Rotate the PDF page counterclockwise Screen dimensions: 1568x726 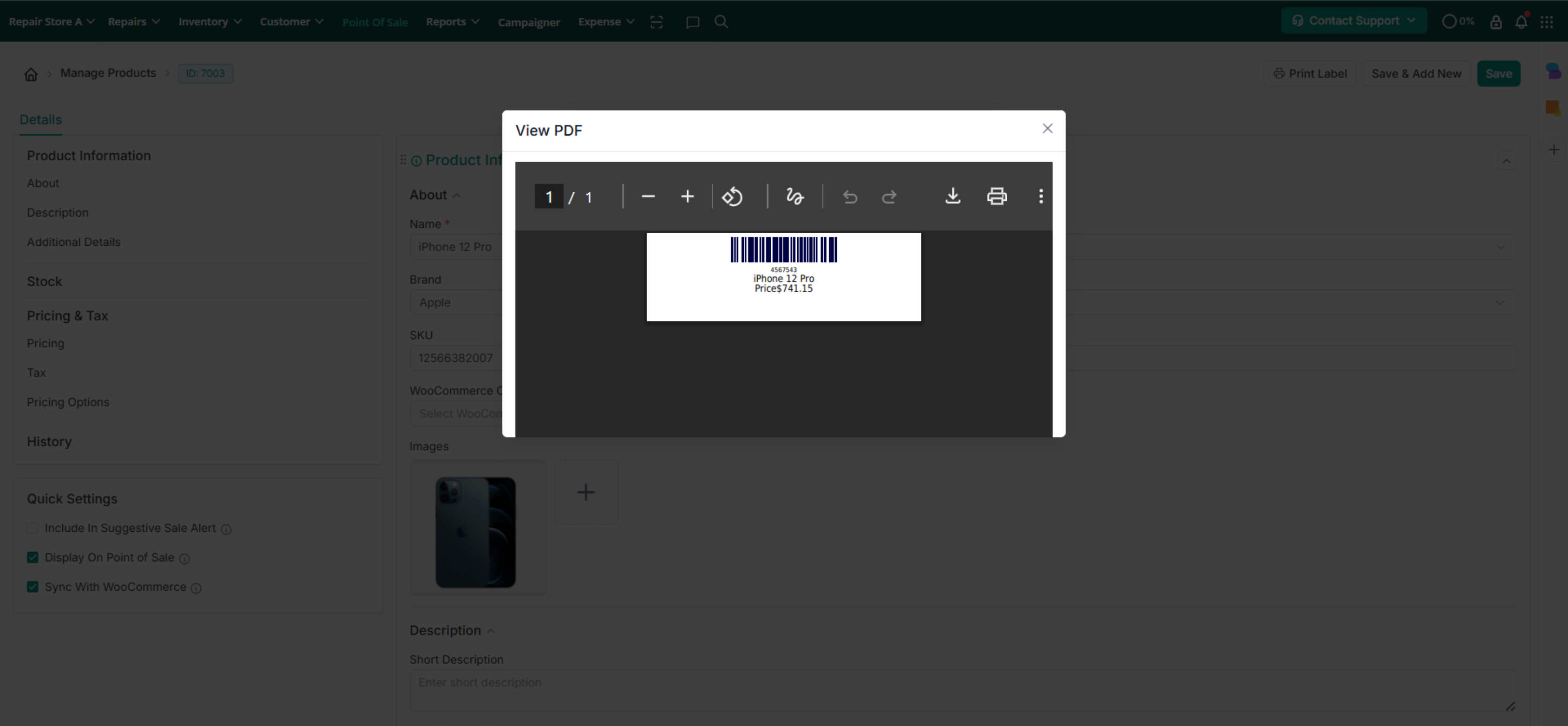732,196
